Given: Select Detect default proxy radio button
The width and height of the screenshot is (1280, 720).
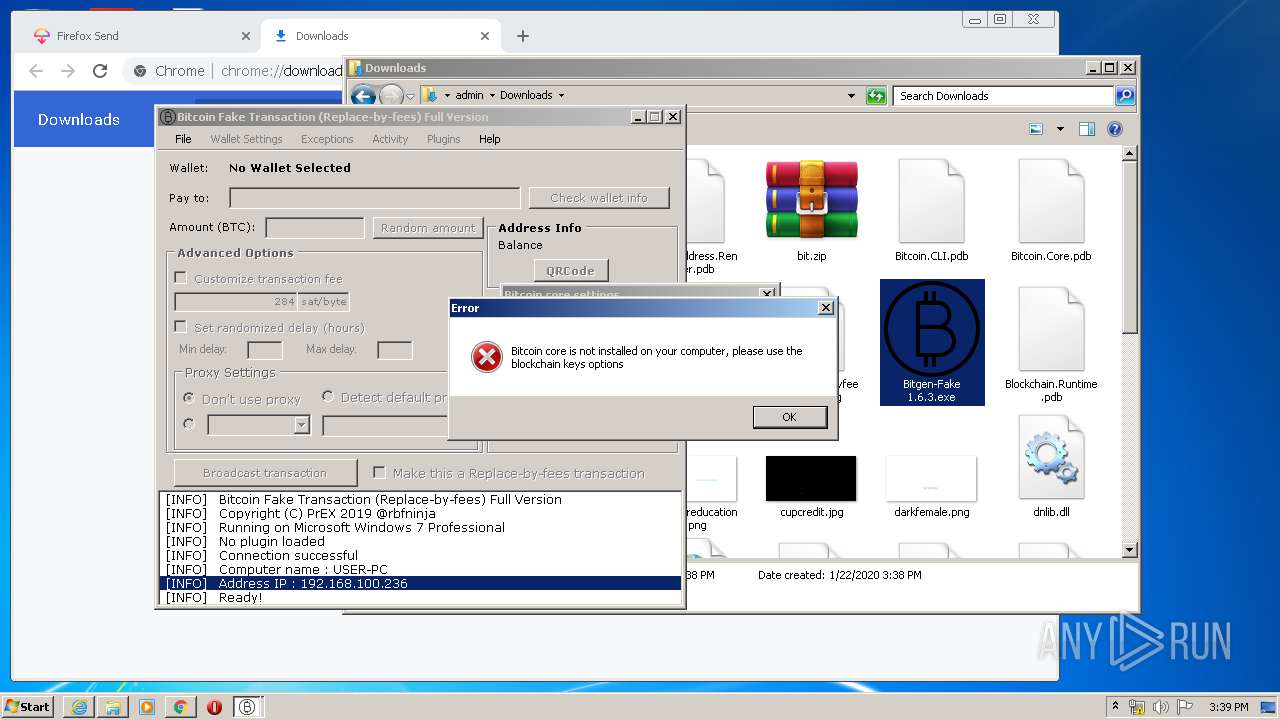Looking at the screenshot, I should 328,397.
